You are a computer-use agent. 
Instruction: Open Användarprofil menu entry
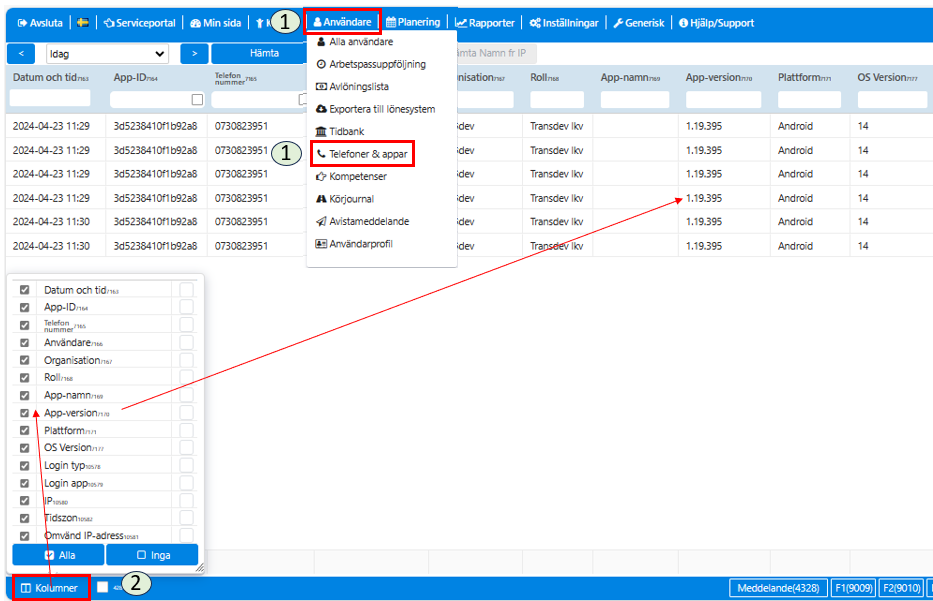coord(354,244)
